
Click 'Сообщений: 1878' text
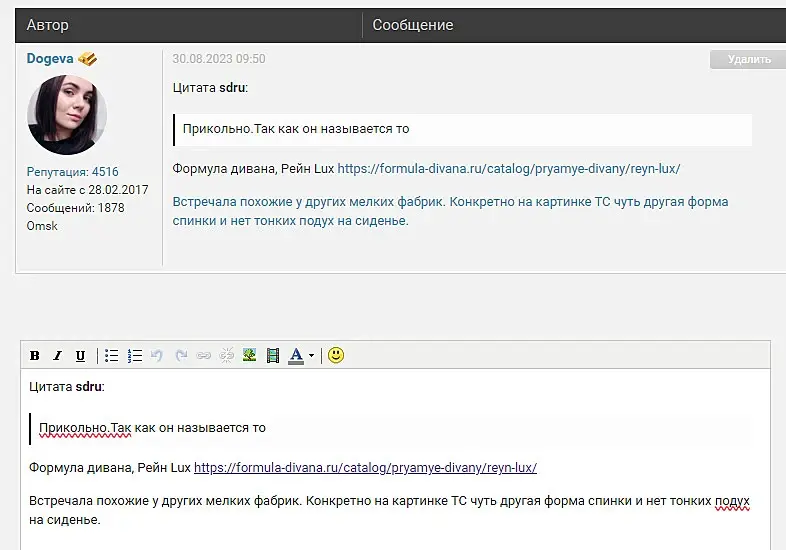coord(75,208)
